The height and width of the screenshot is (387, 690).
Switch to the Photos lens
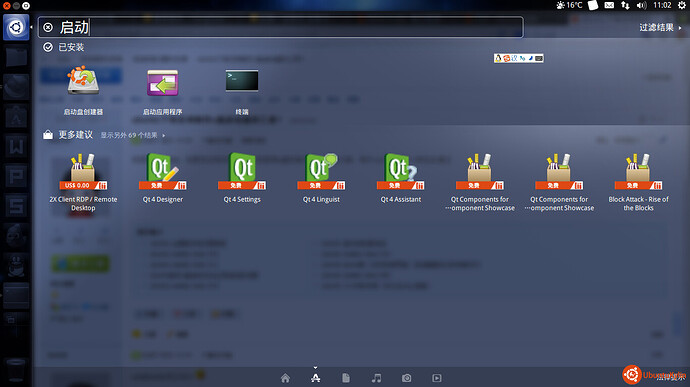coord(407,378)
